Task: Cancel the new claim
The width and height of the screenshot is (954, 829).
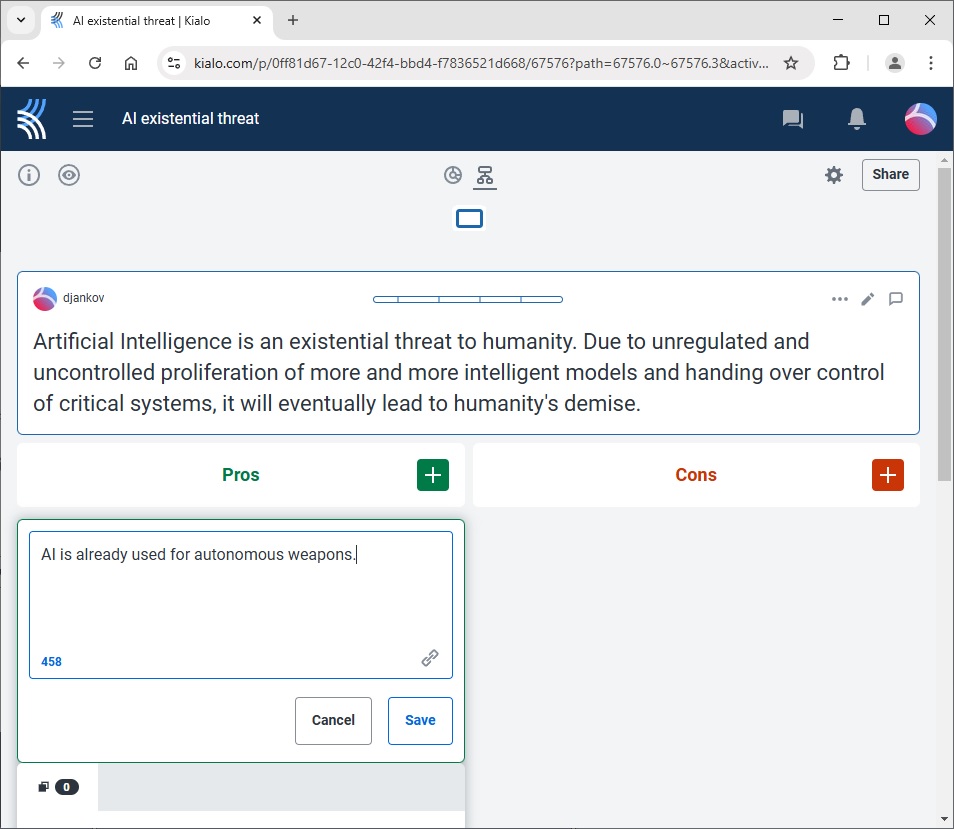Action: pos(333,721)
